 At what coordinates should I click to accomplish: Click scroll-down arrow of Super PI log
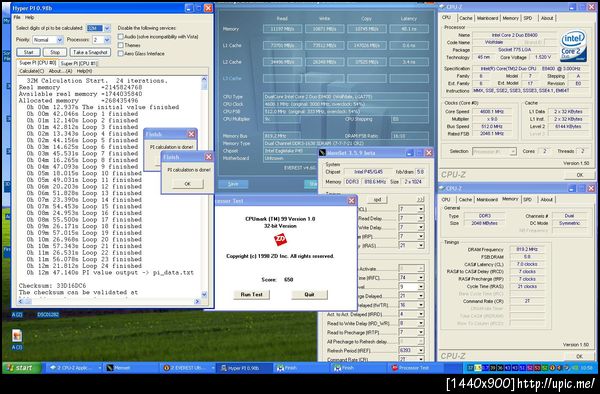[x=204, y=295]
